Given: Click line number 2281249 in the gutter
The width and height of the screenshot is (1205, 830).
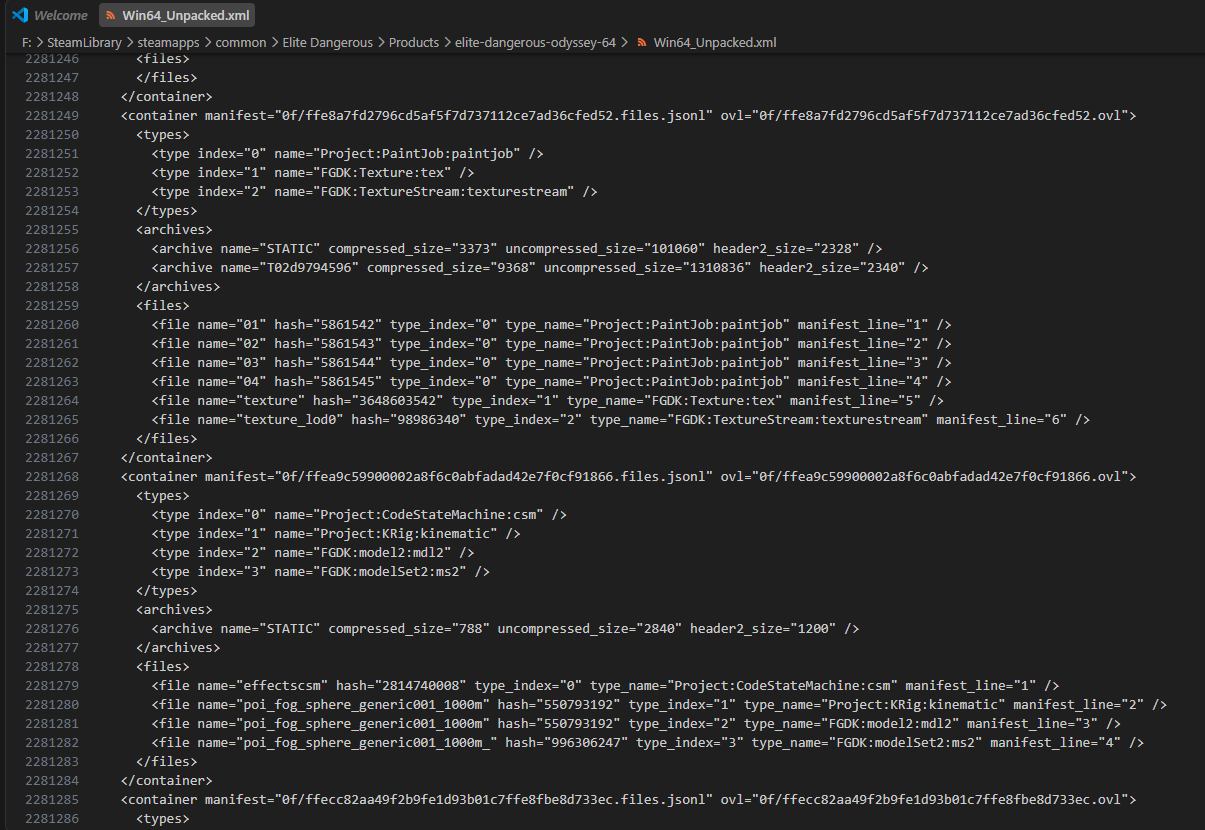Looking at the screenshot, I should pyautogui.click(x=52, y=116).
